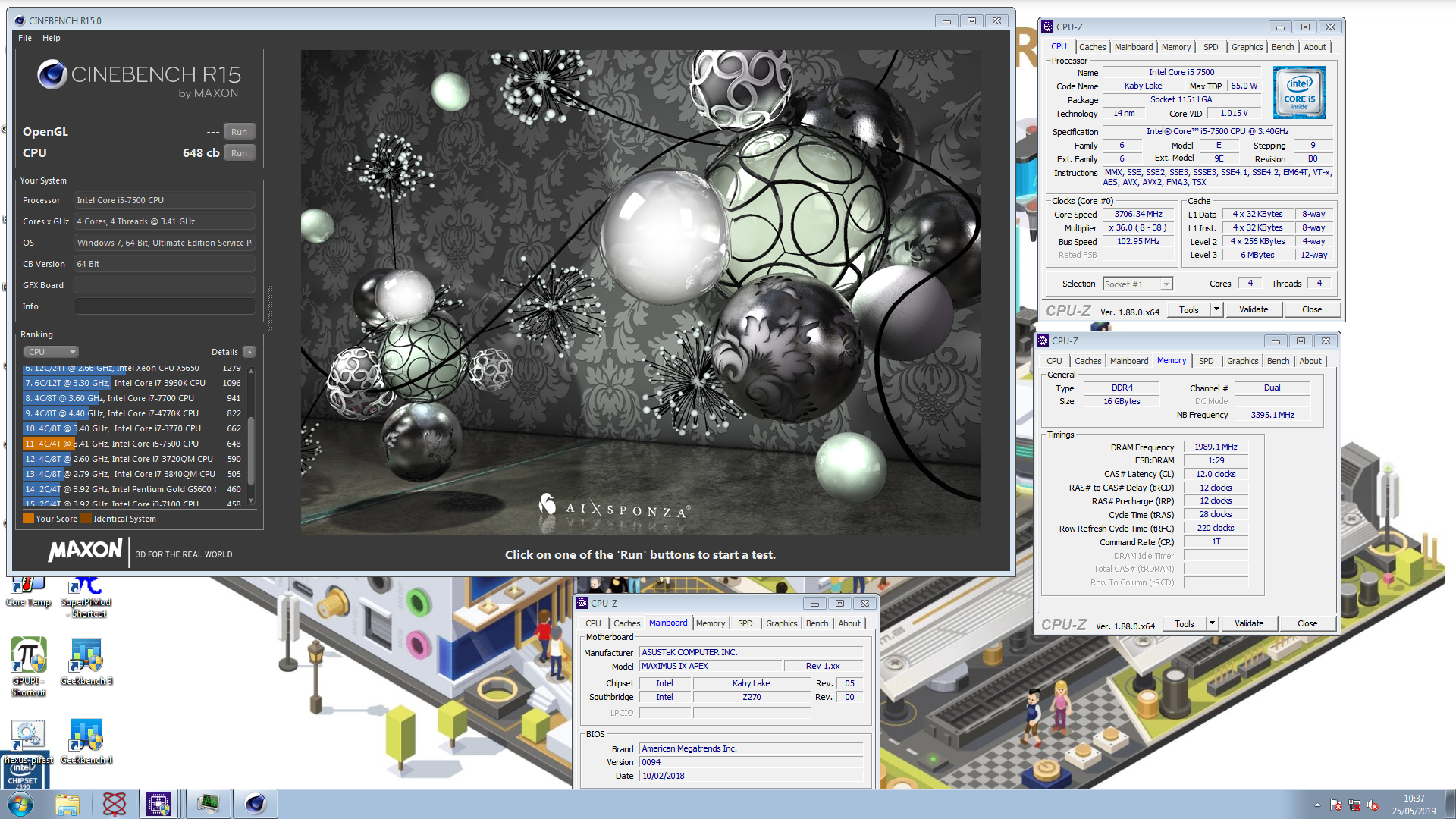Viewport: 1456px width, 819px height.
Task: Click the red atom taskbar icon
Action: [x=115, y=804]
